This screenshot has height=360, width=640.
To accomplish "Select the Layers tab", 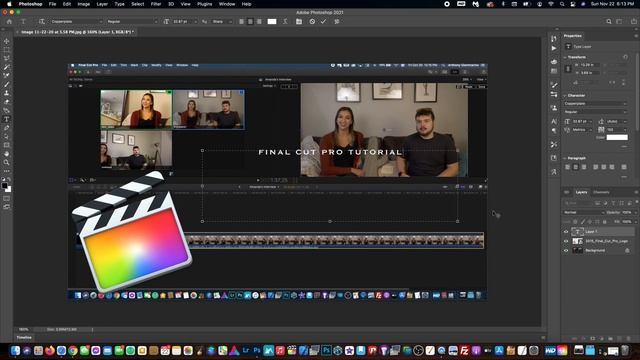I will [x=581, y=192].
